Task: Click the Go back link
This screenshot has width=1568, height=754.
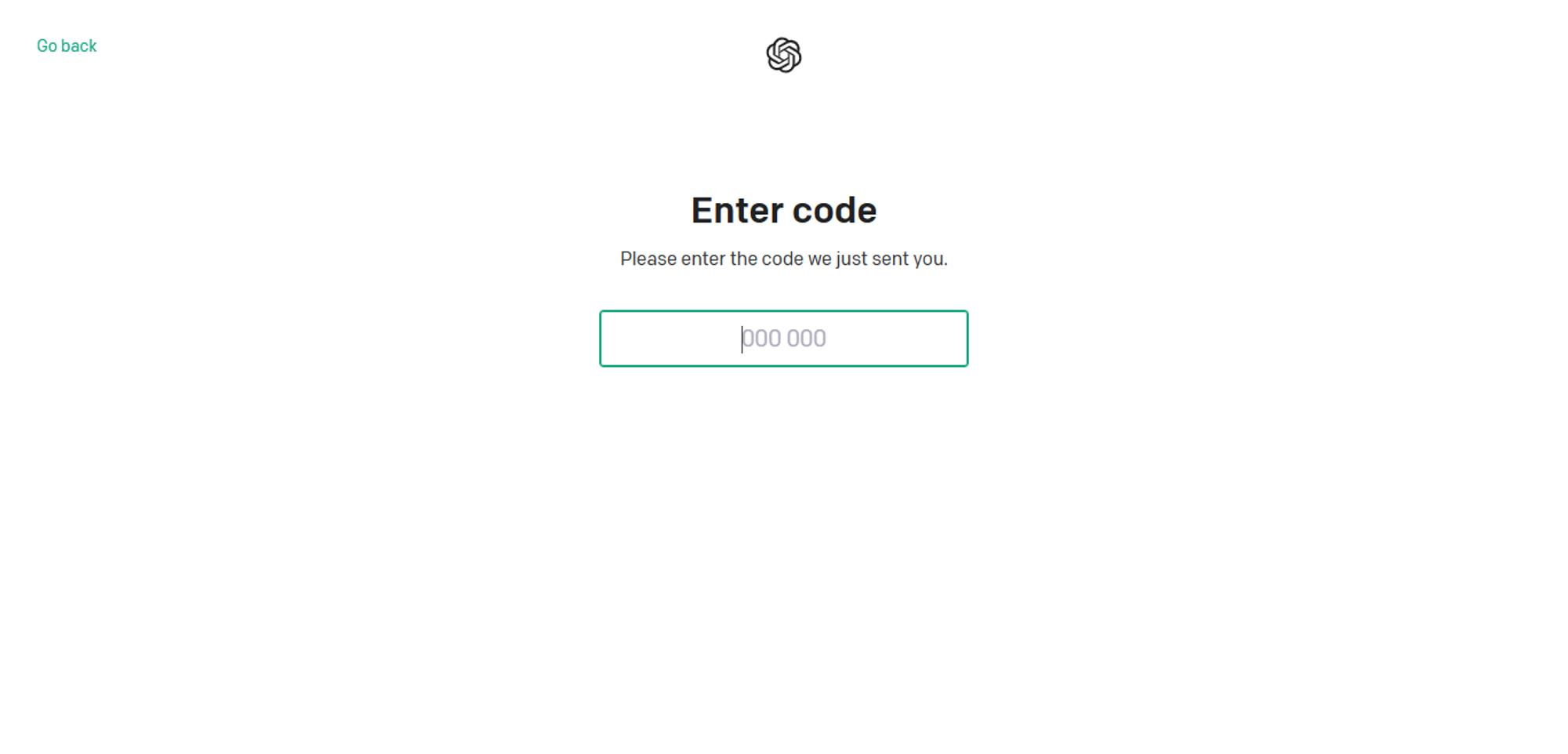Action: click(x=67, y=46)
